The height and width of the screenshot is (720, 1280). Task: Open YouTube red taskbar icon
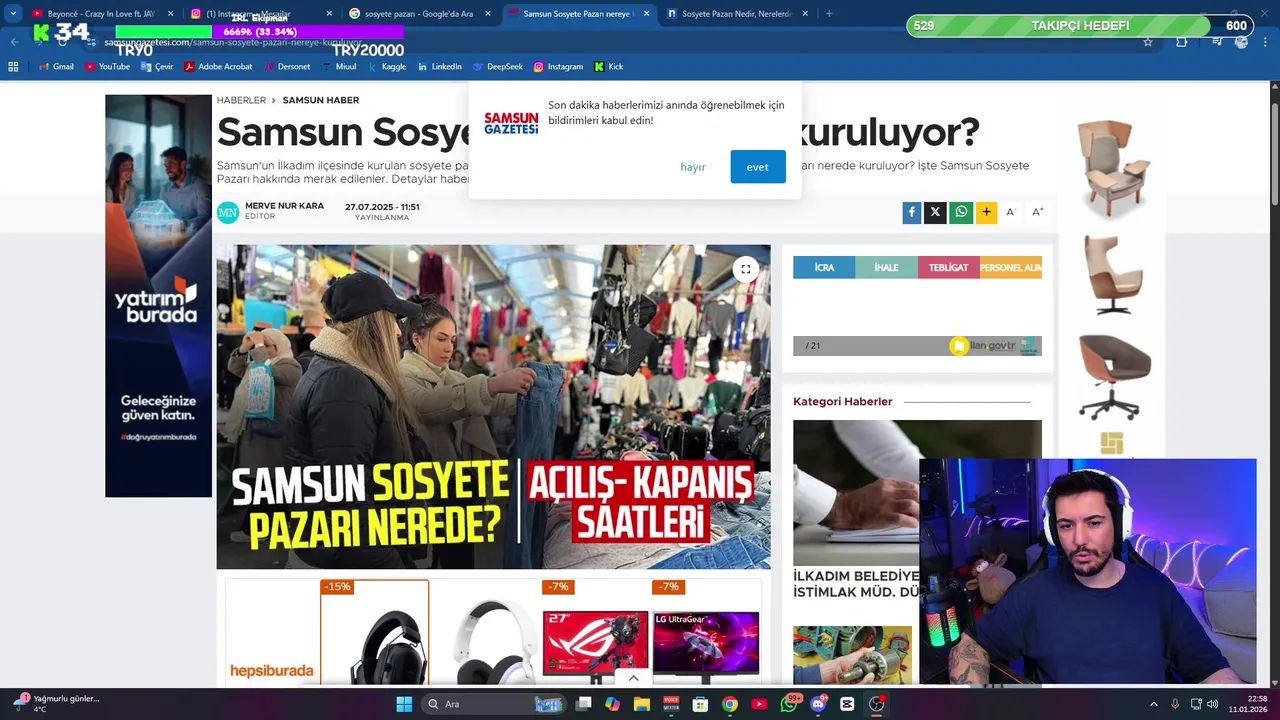coord(759,704)
